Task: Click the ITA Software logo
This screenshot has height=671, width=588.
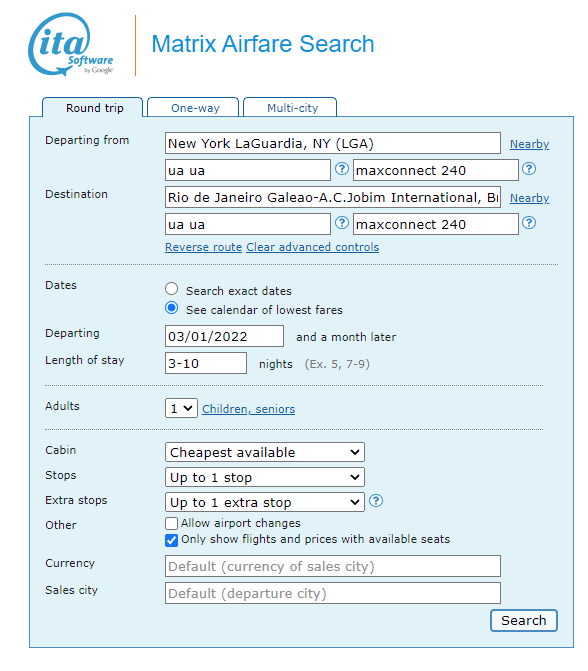Action: click(x=71, y=45)
